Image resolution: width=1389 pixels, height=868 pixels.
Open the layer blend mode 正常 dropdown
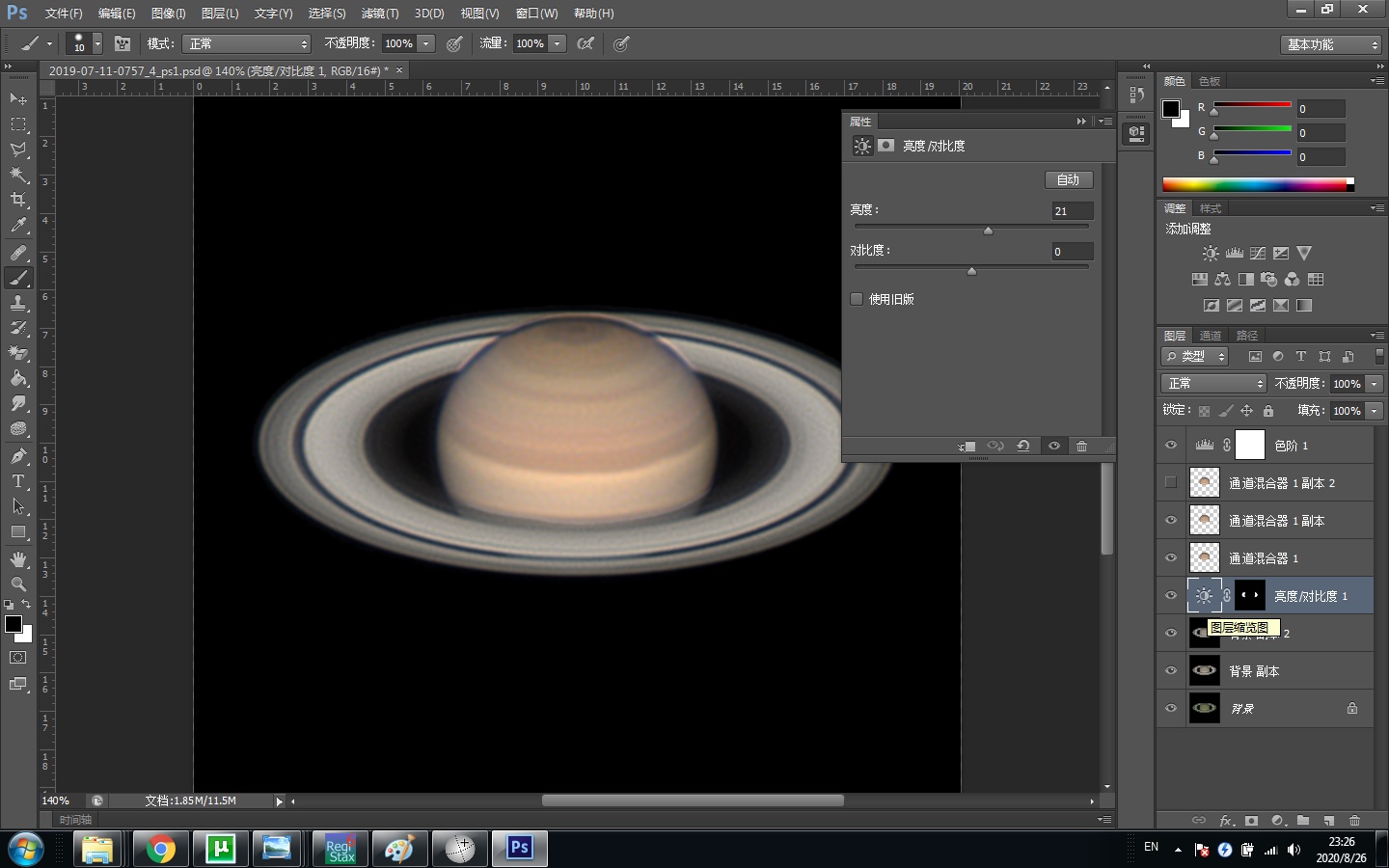1212,383
